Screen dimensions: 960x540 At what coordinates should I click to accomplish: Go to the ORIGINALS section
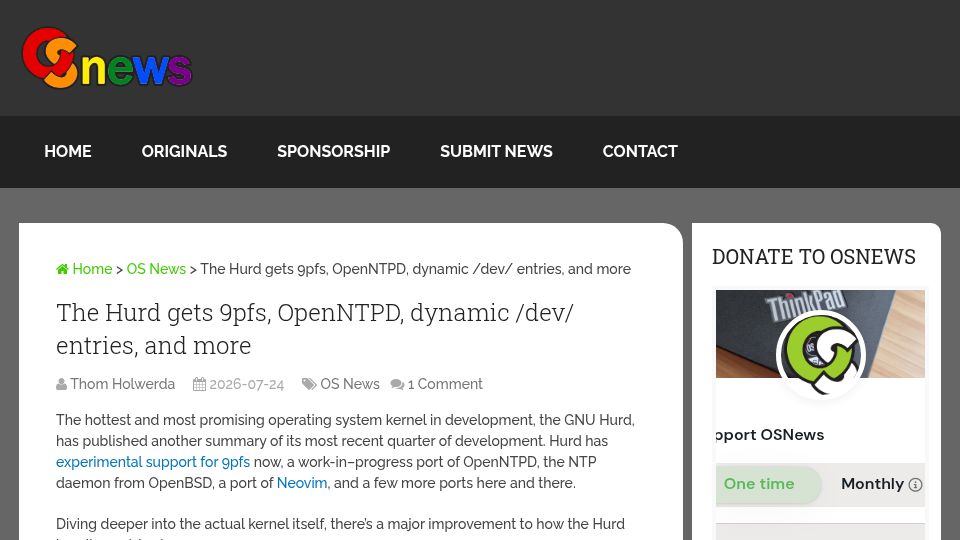pos(184,151)
